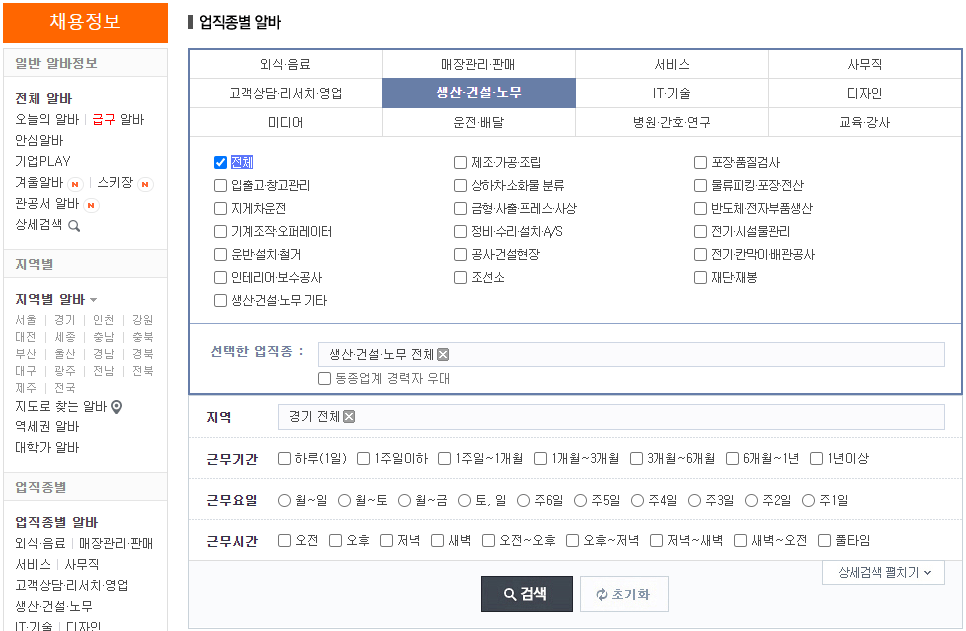The height and width of the screenshot is (631, 966).
Task: Click the 초기화 reset button
Action: coord(624,594)
